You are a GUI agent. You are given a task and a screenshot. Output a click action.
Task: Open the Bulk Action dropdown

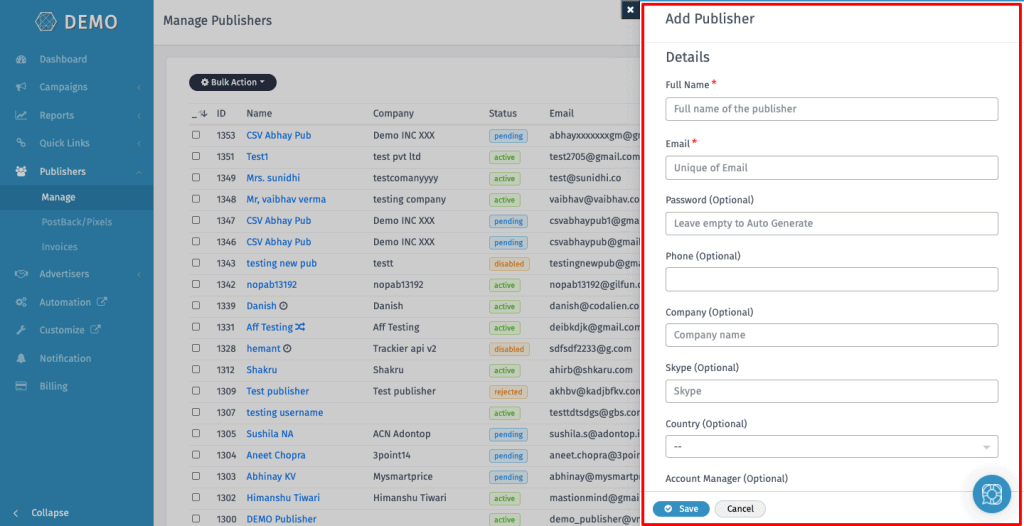coord(233,82)
